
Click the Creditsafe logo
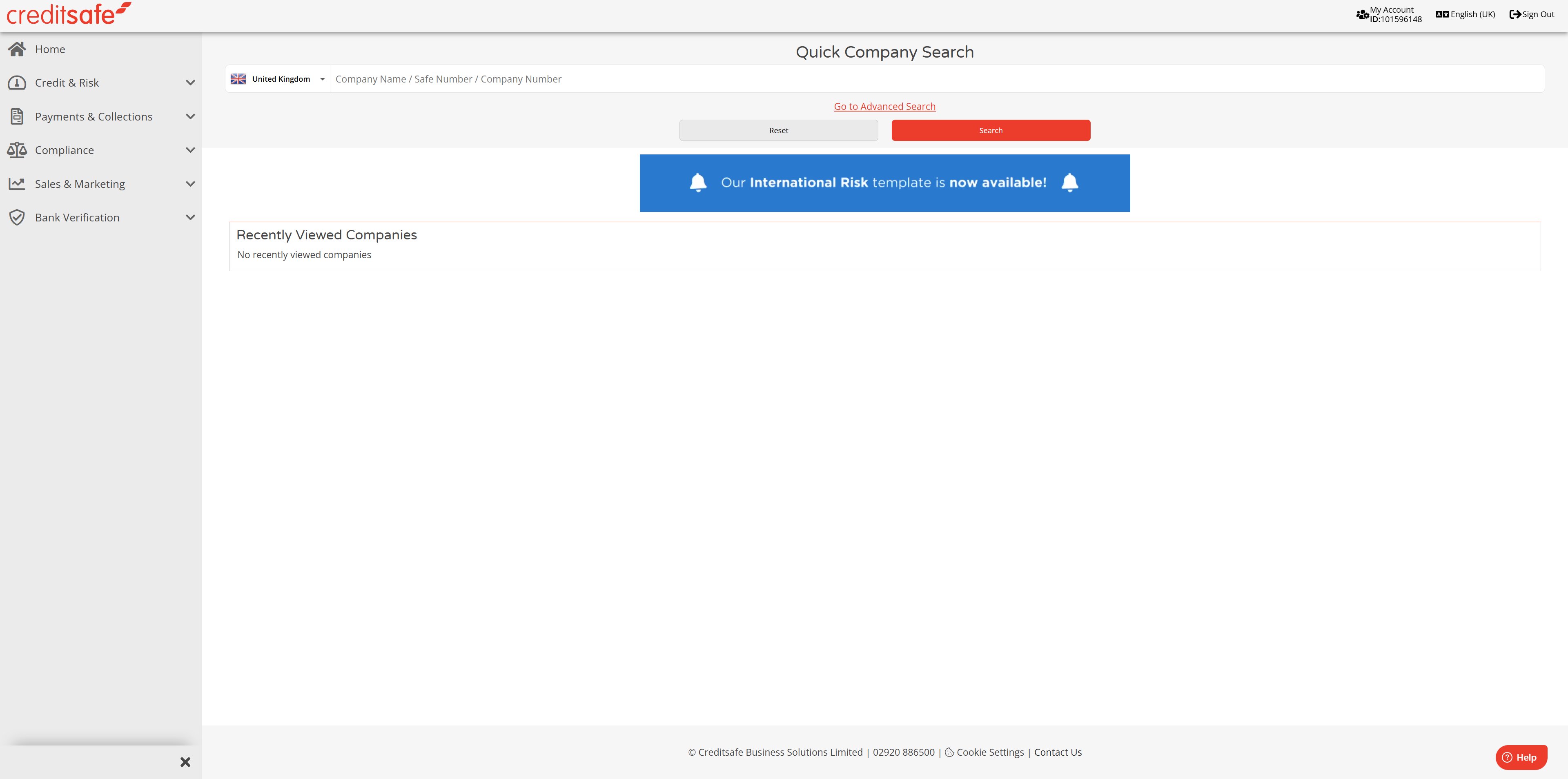pos(68,14)
